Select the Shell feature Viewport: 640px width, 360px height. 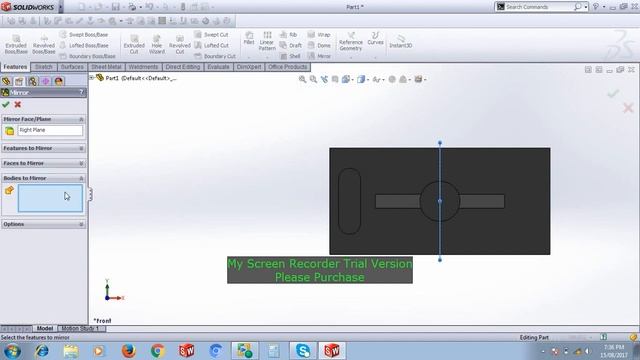290,56
